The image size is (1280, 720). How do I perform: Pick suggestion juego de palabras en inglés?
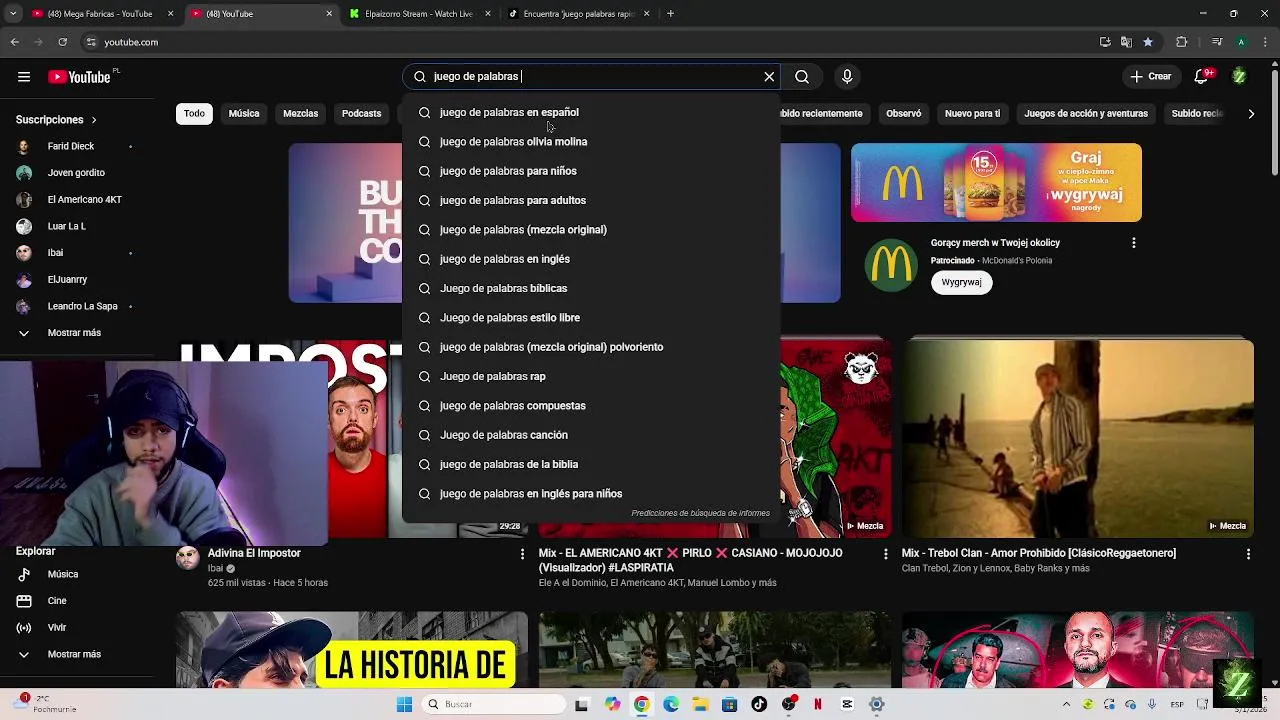coord(591,259)
